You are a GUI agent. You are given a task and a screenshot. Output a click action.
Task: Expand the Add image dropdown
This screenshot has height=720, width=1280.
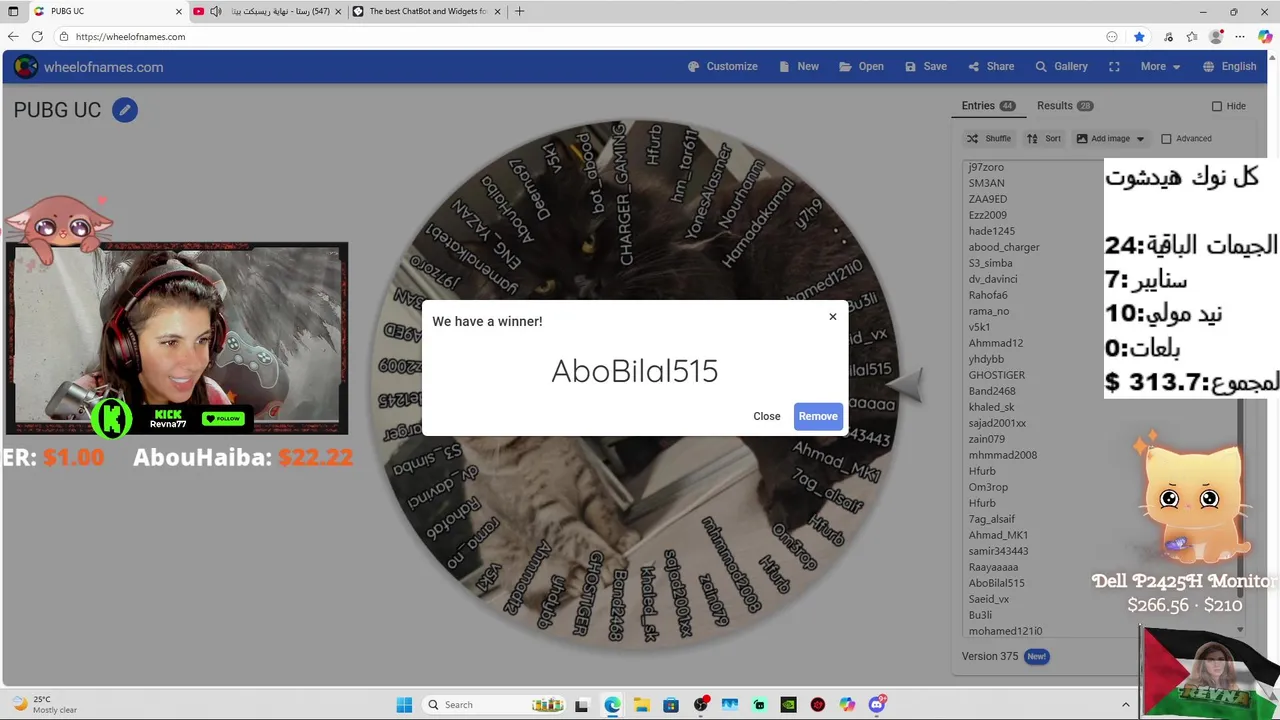coord(1110,139)
